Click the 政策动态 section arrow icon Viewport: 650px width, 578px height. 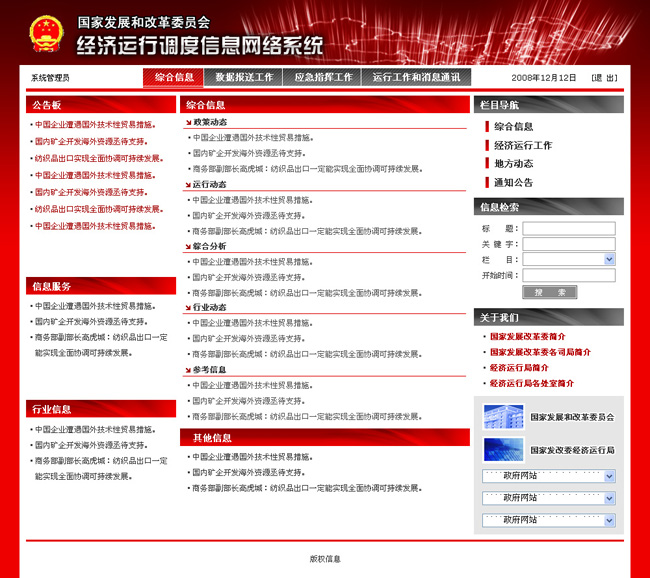[x=188, y=123]
